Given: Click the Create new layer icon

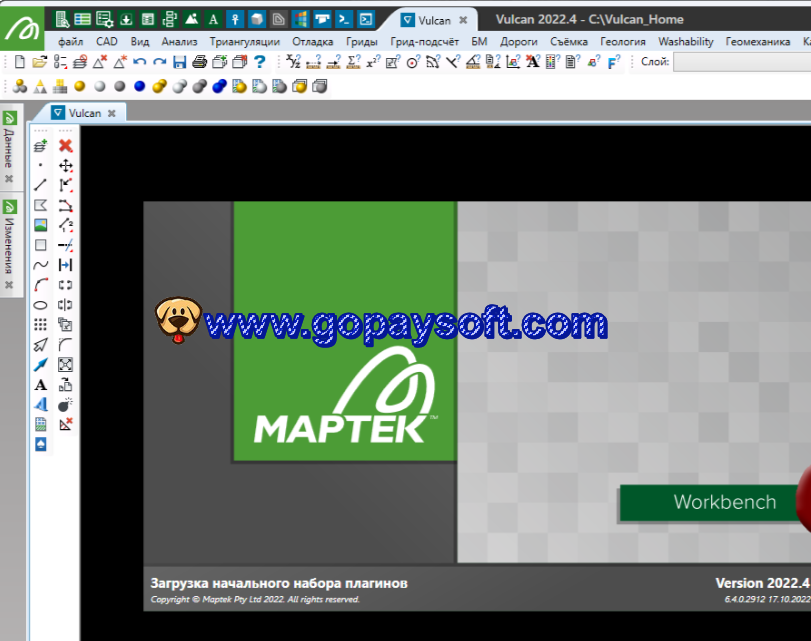Looking at the screenshot, I should (x=40, y=145).
